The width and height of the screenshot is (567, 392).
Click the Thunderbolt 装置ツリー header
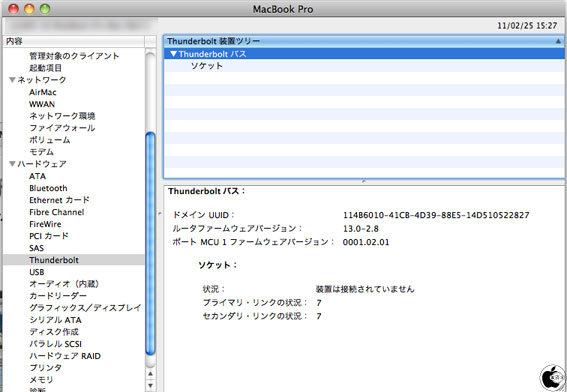coord(364,41)
